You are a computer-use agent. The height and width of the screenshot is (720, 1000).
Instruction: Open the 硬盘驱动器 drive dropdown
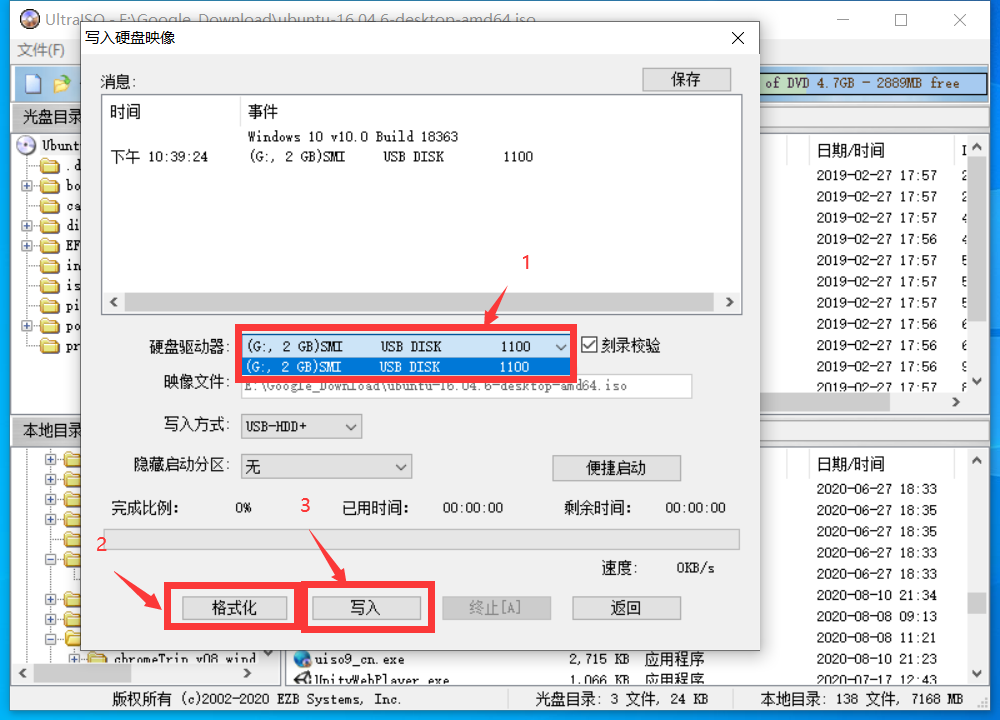[x=561, y=346]
